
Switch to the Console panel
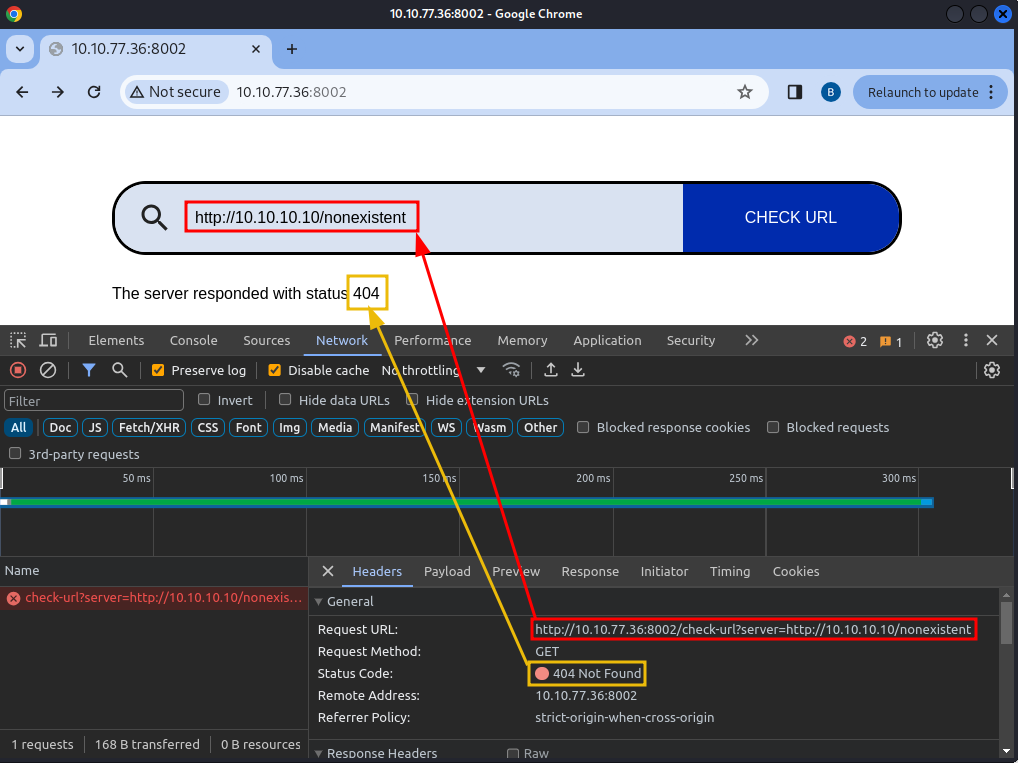tap(193, 340)
